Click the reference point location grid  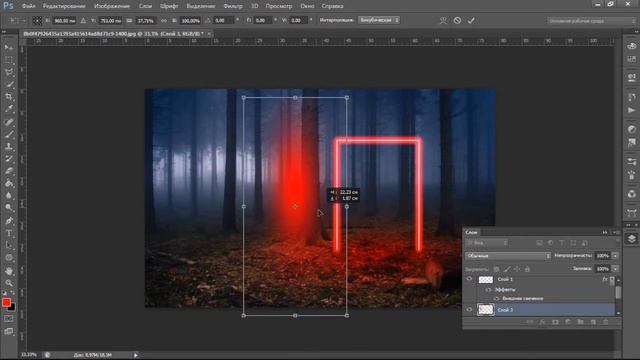click(x=37, y=20)
